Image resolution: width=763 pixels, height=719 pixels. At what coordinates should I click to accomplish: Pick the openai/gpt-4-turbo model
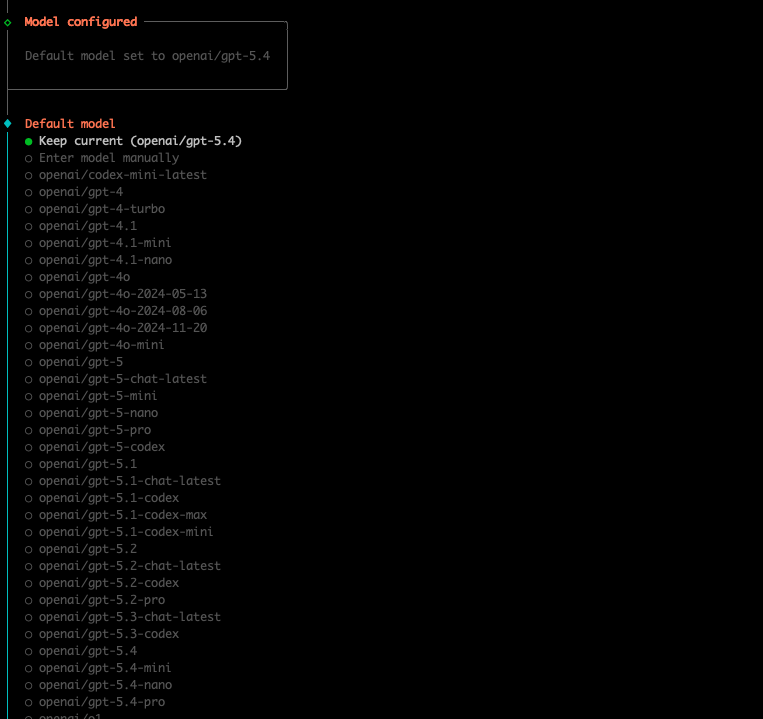[x=102, y=209]
